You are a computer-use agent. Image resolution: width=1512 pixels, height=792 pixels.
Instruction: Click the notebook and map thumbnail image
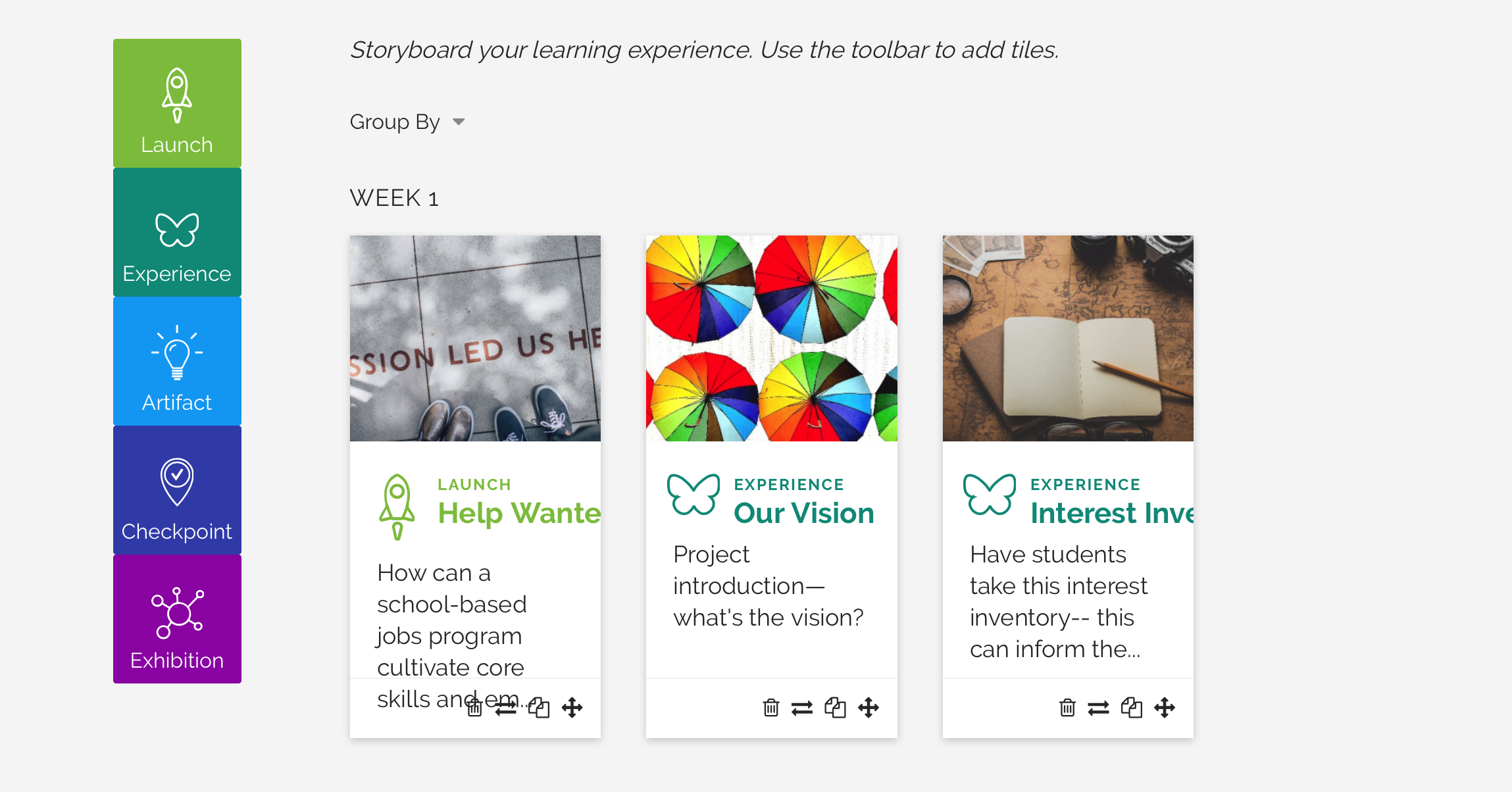pyautogui.click(x=1068, y=338)
